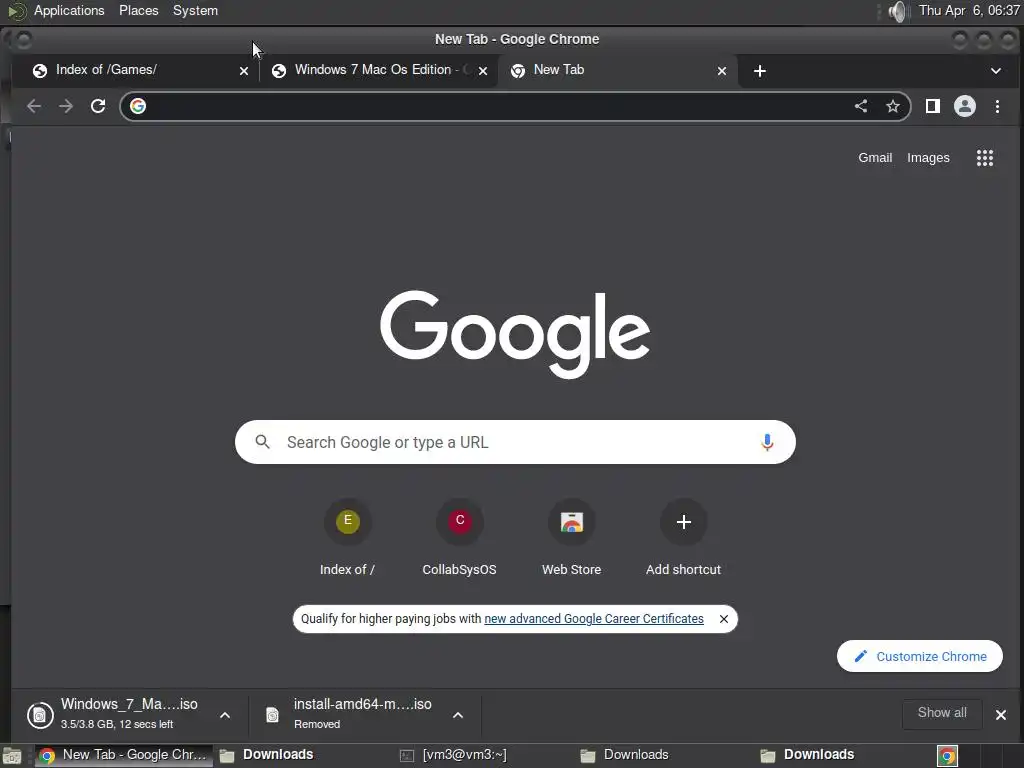
Task: Switch to the Windows 7 Mac Os Edition tab
Action: (x=379, y=70)
